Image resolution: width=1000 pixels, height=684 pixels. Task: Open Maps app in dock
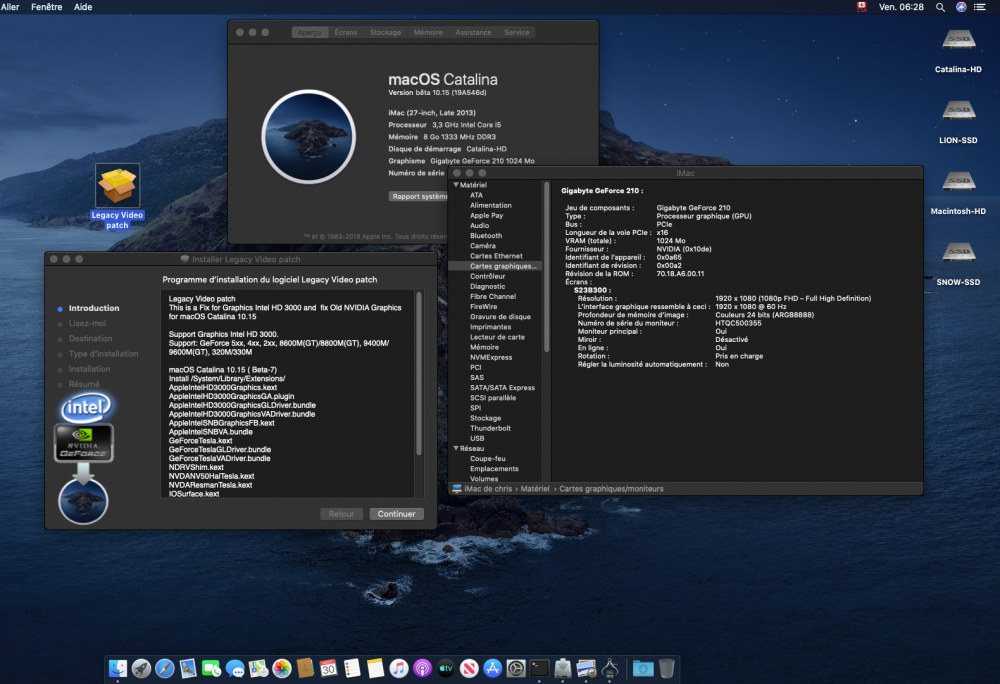point(258,668)
